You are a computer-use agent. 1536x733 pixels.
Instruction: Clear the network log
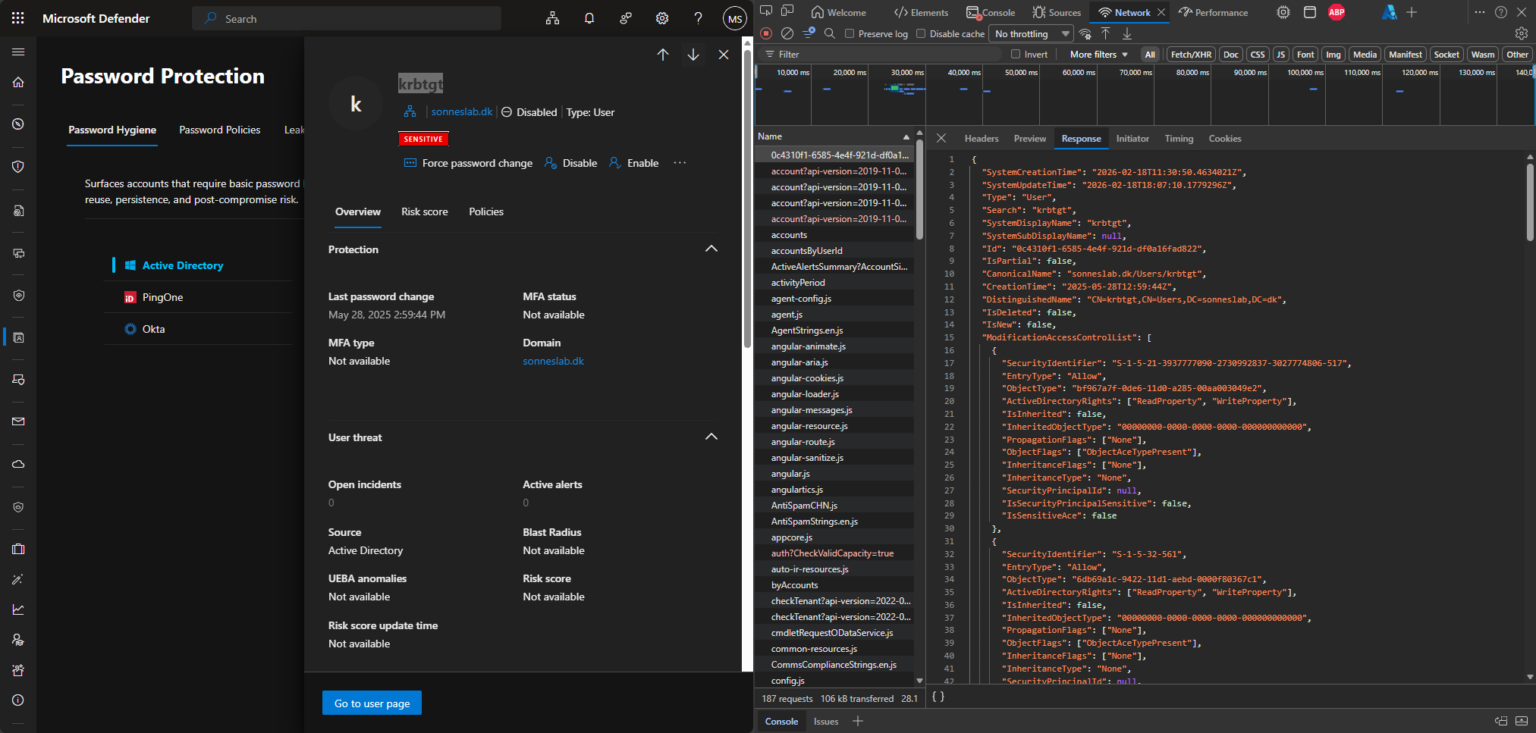(x=787, y=34)
